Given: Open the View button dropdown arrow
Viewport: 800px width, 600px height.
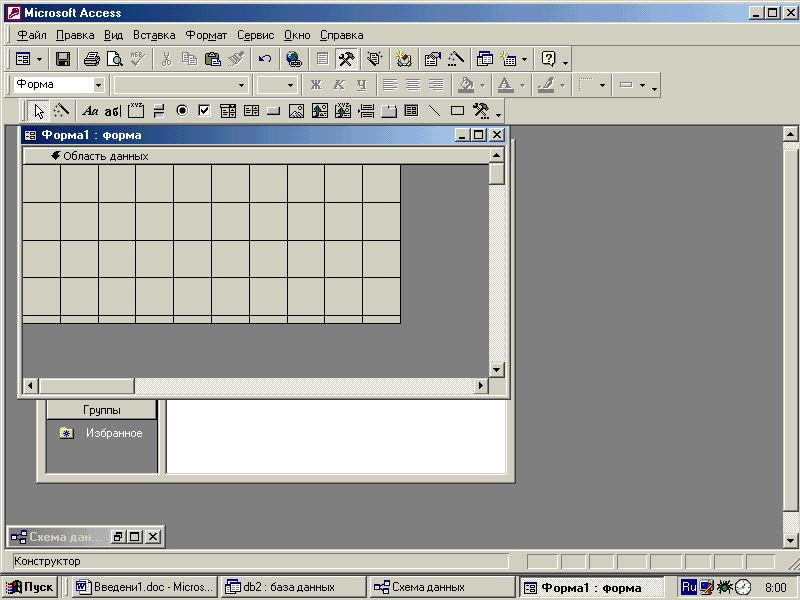Looking at the screenshot, I should click(39, 59).
